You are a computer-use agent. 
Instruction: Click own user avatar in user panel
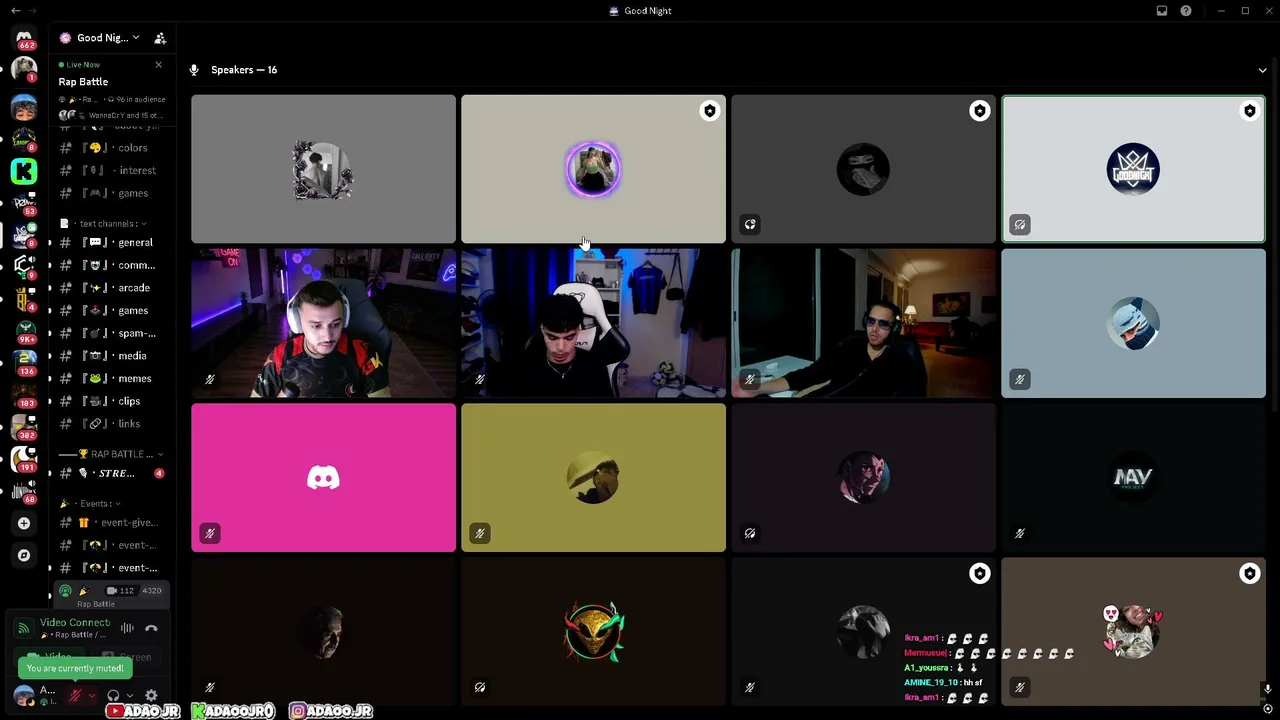(x=24, y=694)
